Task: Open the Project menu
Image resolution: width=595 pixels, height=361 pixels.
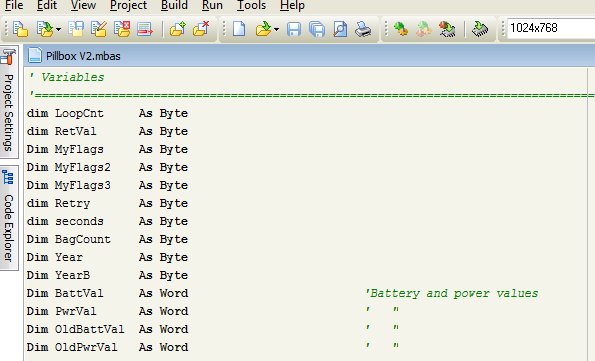Action: (128, 6)
